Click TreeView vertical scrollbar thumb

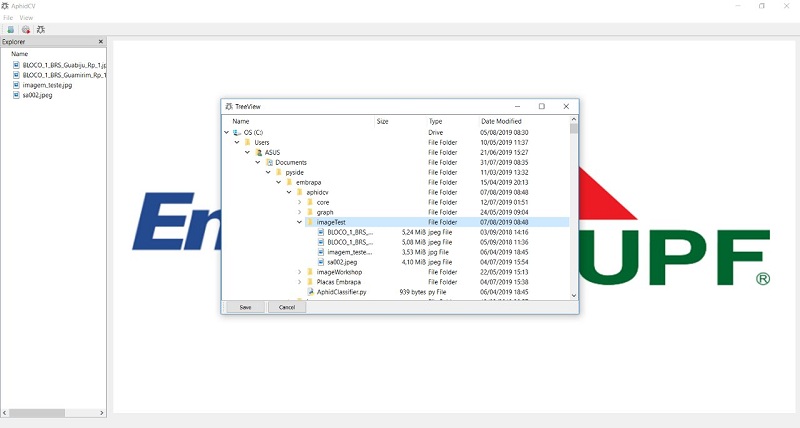click(574, 128)
